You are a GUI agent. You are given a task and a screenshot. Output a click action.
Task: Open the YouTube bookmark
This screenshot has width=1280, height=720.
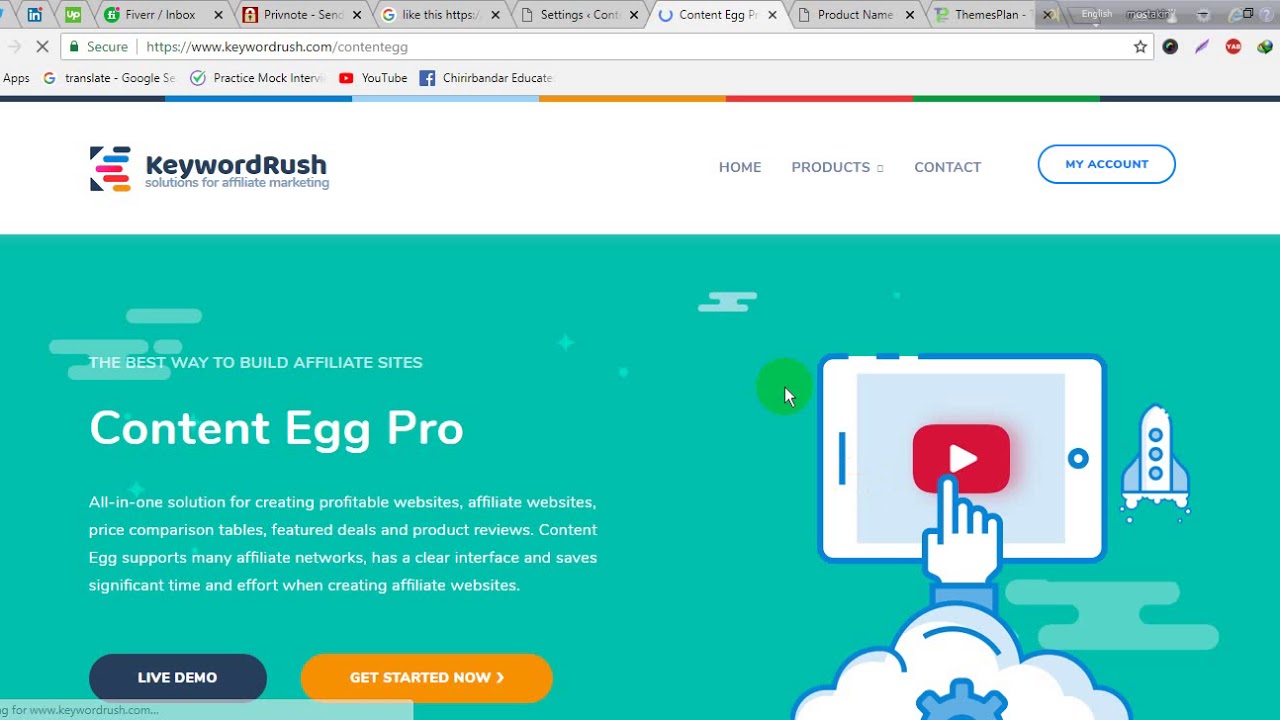[x=373, y=78]
